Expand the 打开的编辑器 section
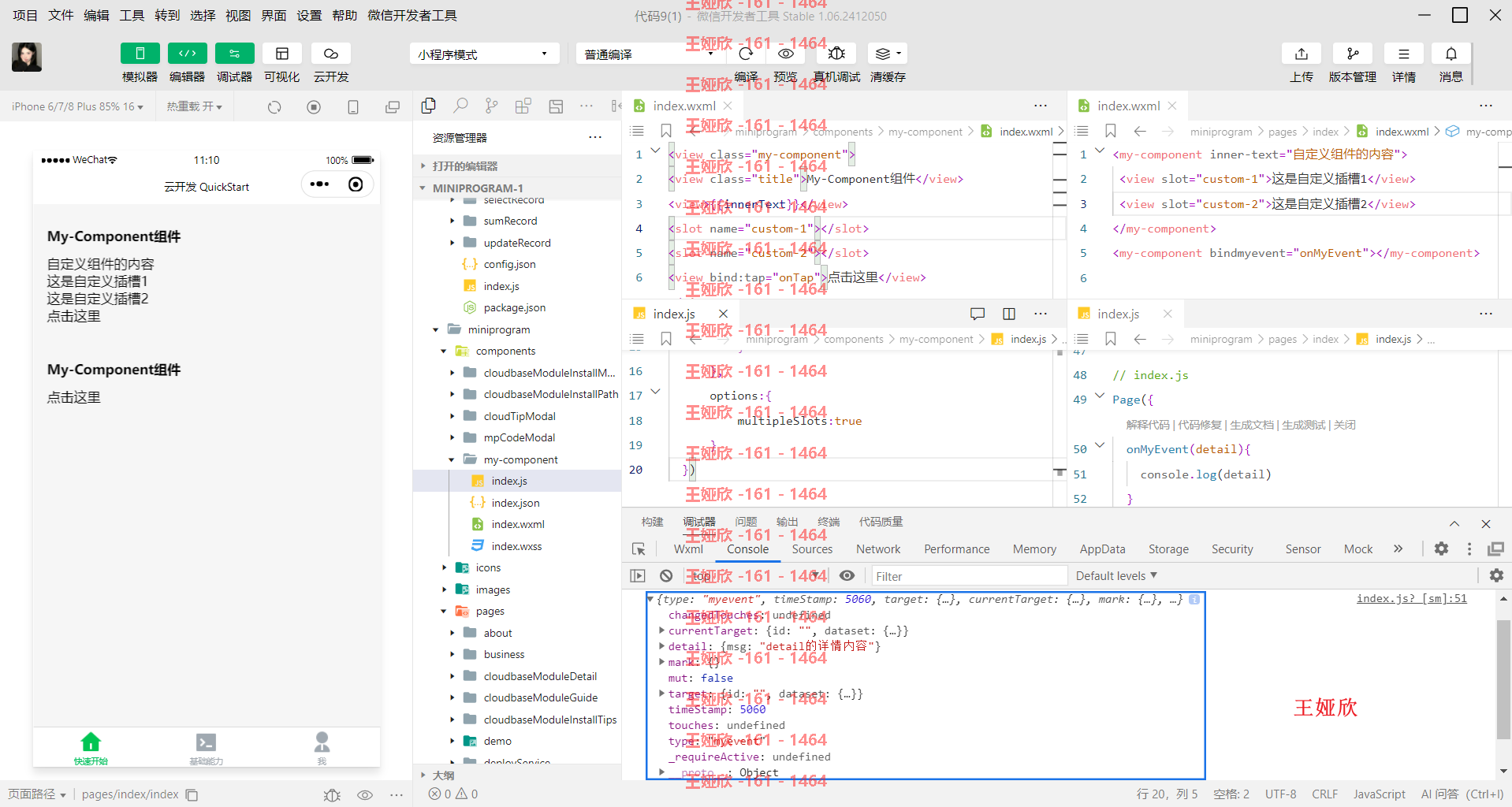 click(x=517, y=166)
